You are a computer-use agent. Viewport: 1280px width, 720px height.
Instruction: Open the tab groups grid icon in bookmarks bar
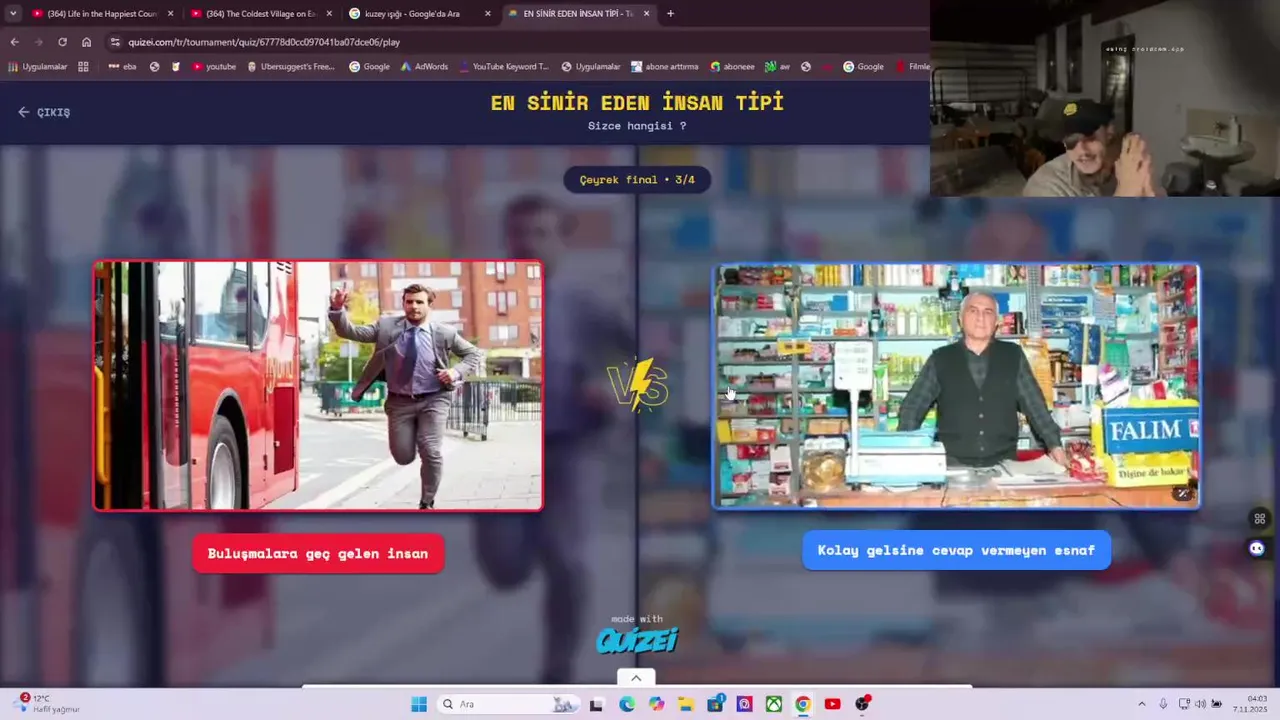pyautogui.click(x=83, y=67)
